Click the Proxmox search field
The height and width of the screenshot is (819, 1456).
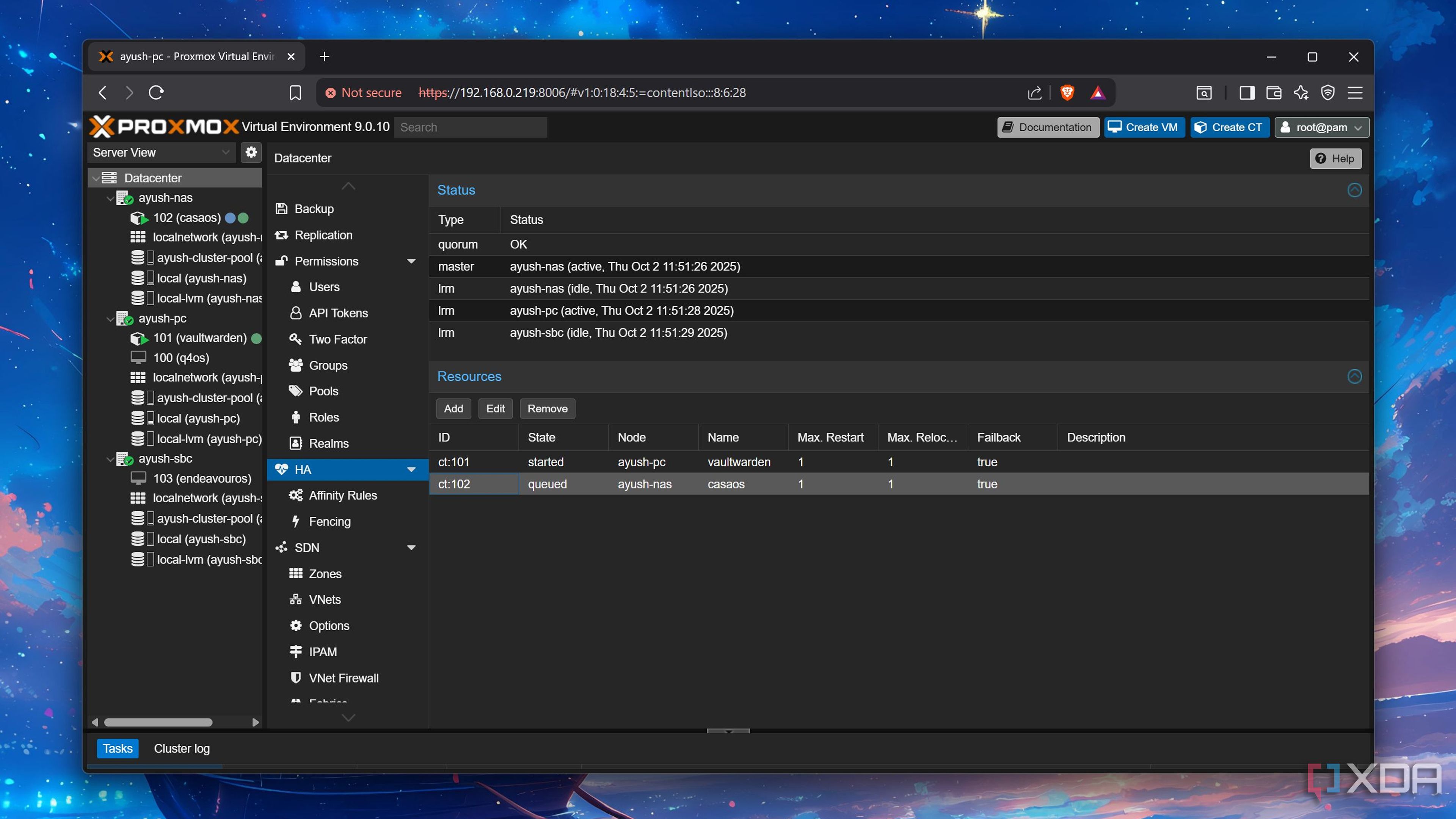pos(470,127)
